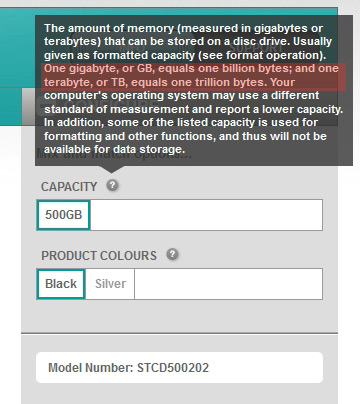Choose the Black product colour
The height and width of the screenshot is (404, 360).
pyautogui.click(x=61, y=284)
